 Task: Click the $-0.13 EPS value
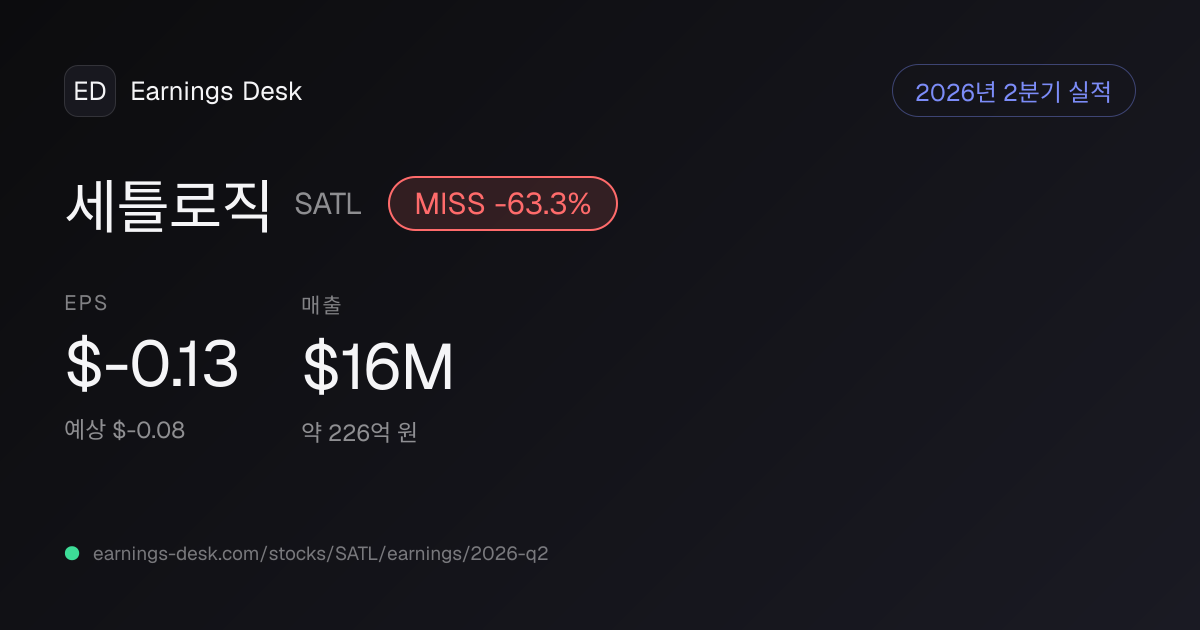click(x=152, y=364)
